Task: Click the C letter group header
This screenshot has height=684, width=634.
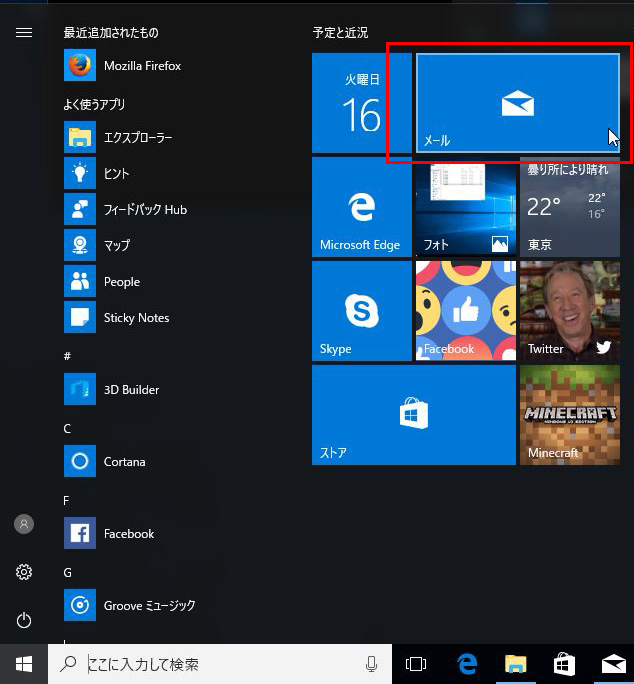Action: (x=67, y=428)
